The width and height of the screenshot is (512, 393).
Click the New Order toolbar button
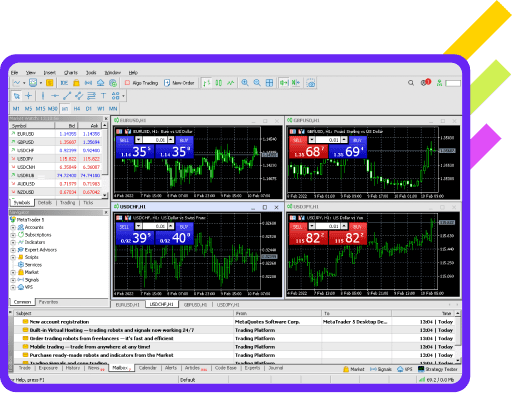pos(179,83)
